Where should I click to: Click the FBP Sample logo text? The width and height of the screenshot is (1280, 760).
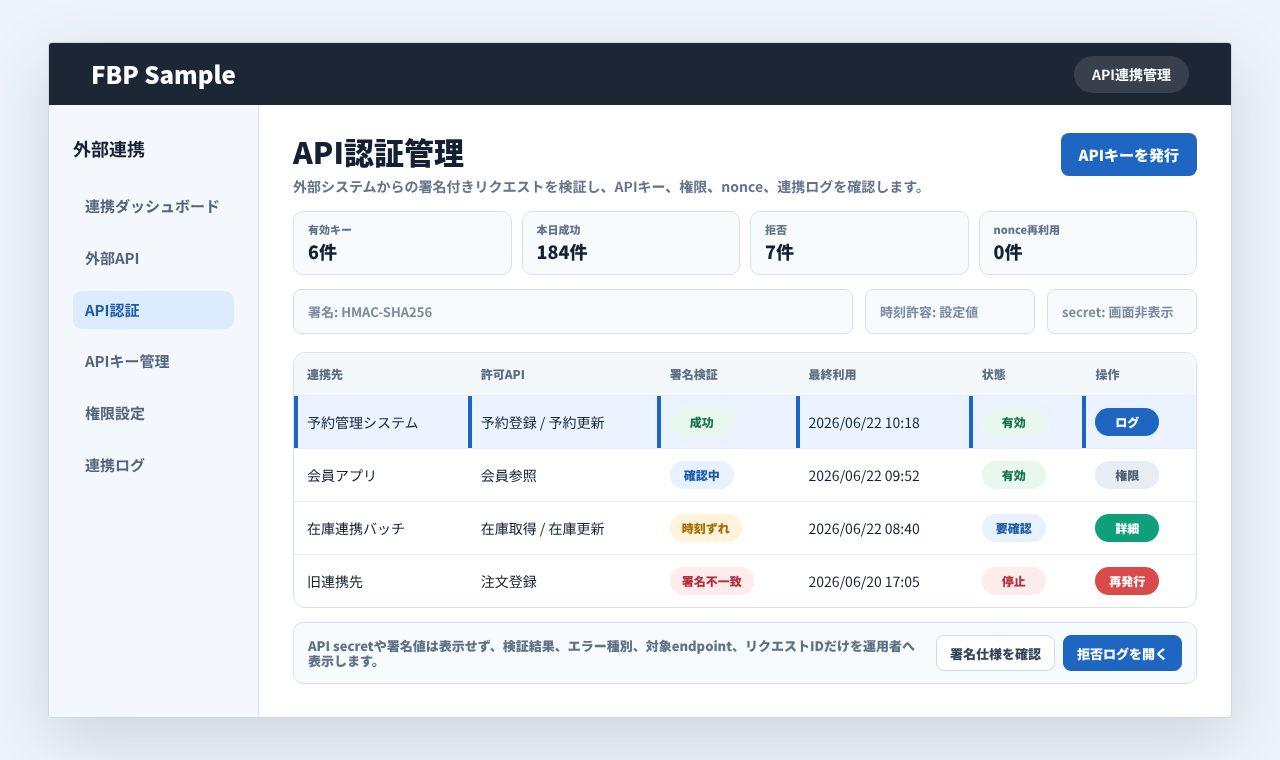(x=163, y=75)
